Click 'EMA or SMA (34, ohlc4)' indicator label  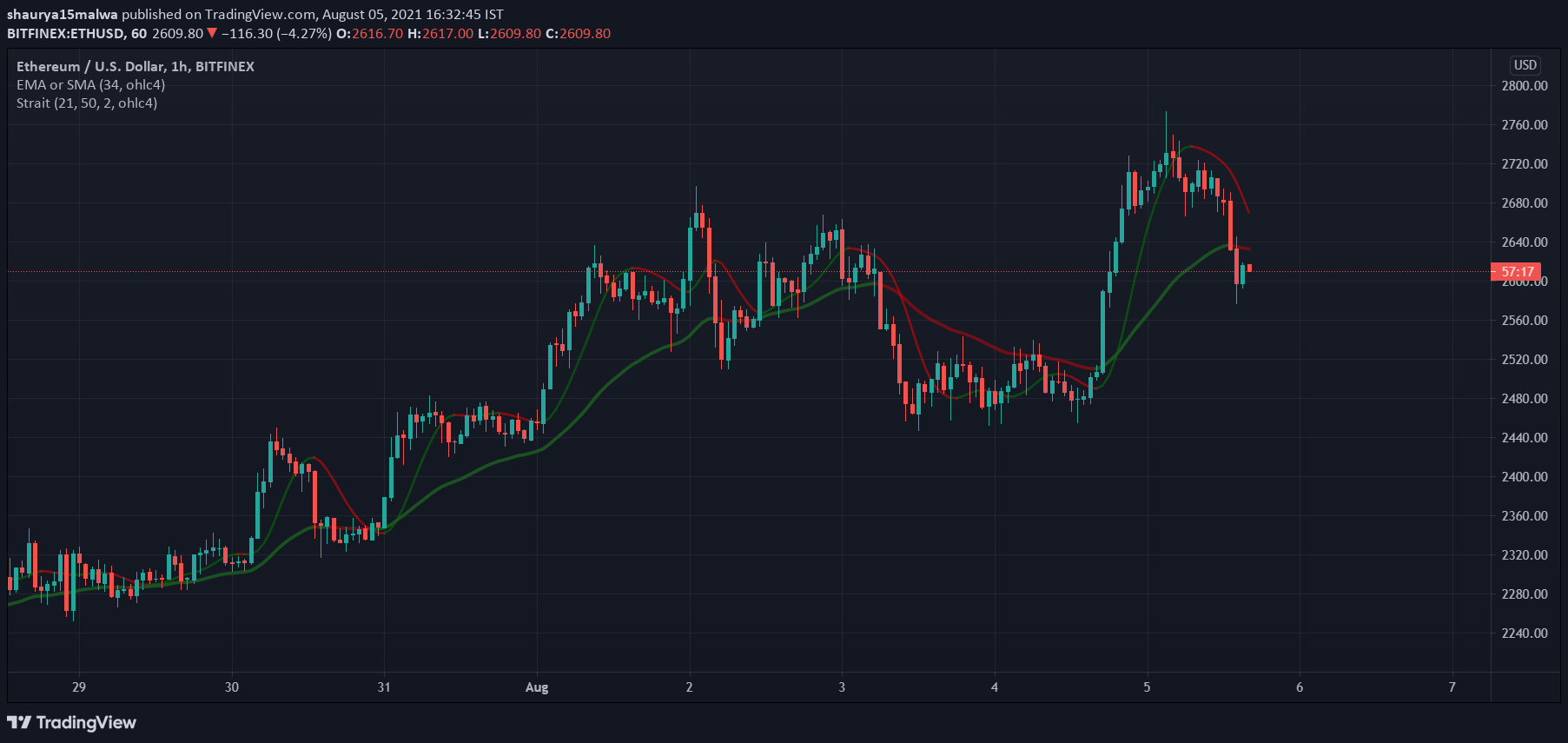click(90, 84)
